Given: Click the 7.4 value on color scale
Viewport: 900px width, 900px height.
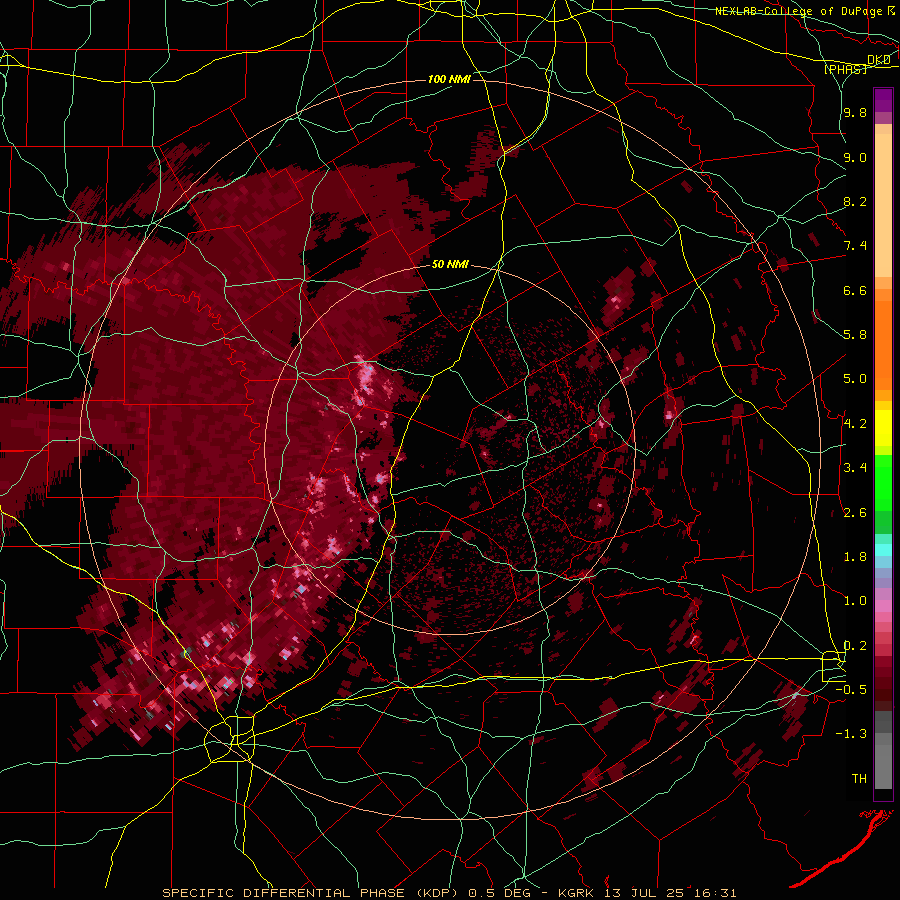Looking at the screenshot, I should click(855, 246).
